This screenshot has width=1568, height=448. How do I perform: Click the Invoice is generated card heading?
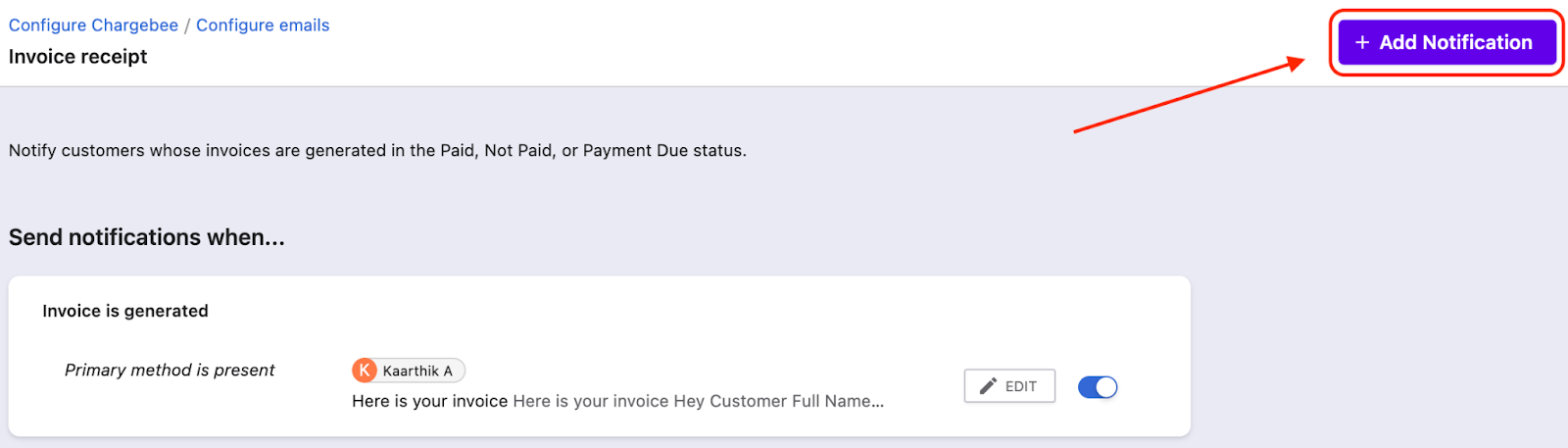tap(125, 311)
